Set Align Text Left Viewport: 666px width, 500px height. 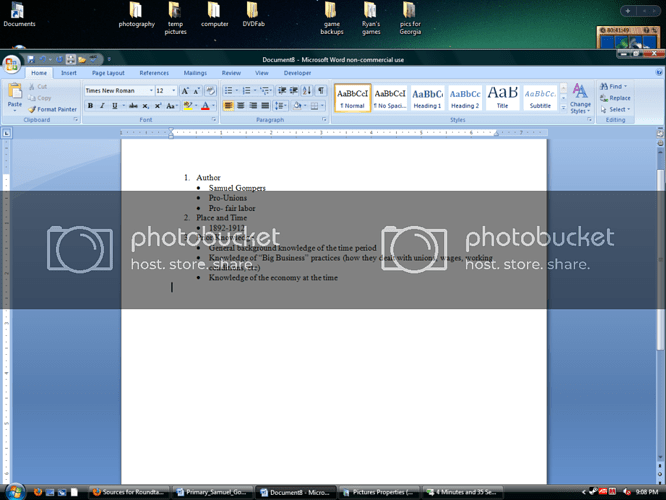(x=229, y=106)
